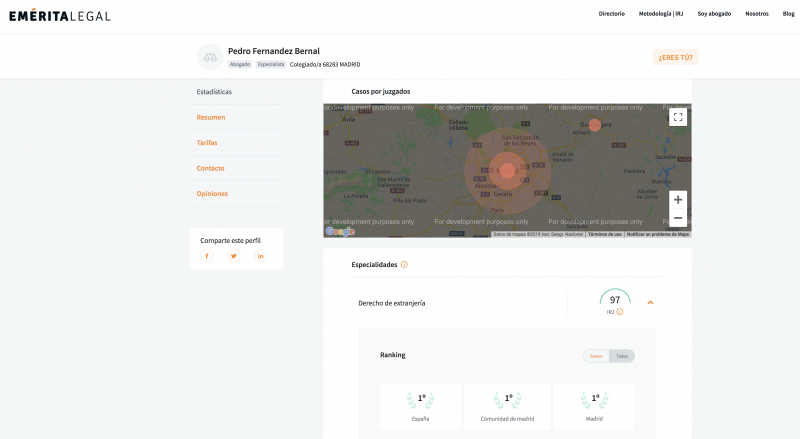Click the Casos por juzgados heading
Screen dimensions: 800x439
381,91
